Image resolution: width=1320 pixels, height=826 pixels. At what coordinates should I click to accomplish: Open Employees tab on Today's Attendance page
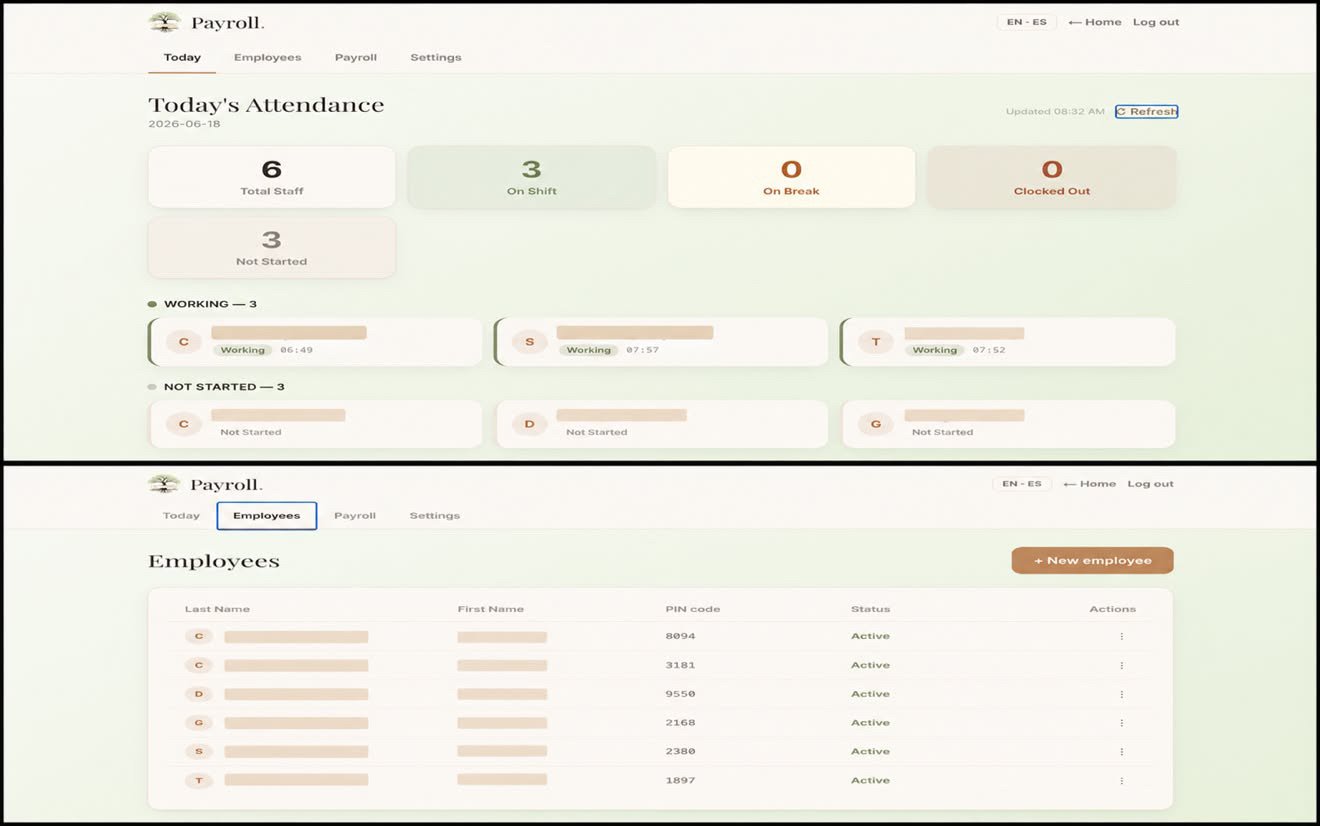[x=267, y=57]
